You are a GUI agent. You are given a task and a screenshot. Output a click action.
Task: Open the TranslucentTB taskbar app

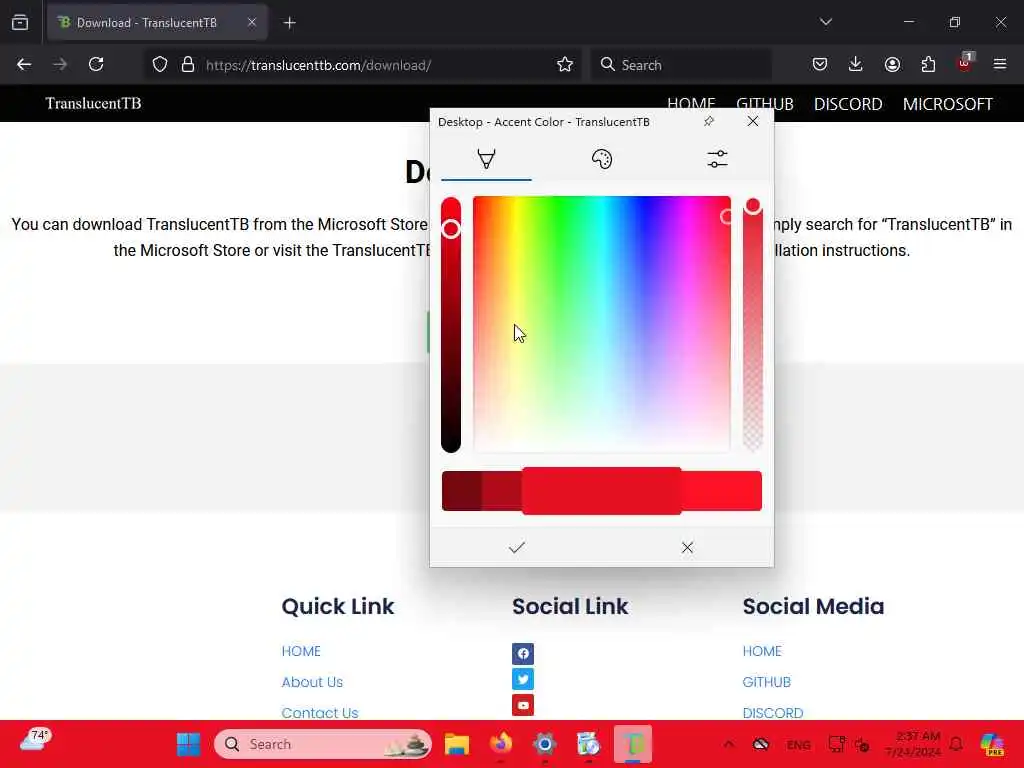633,744
